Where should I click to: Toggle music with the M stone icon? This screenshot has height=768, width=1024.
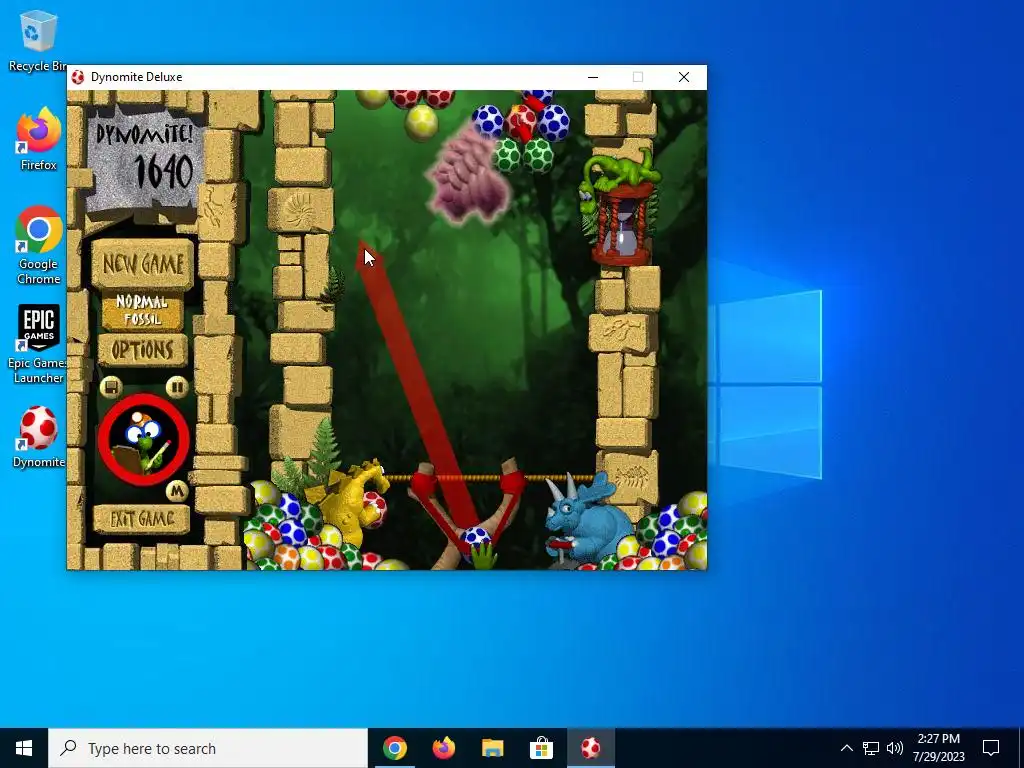(176, 491)
